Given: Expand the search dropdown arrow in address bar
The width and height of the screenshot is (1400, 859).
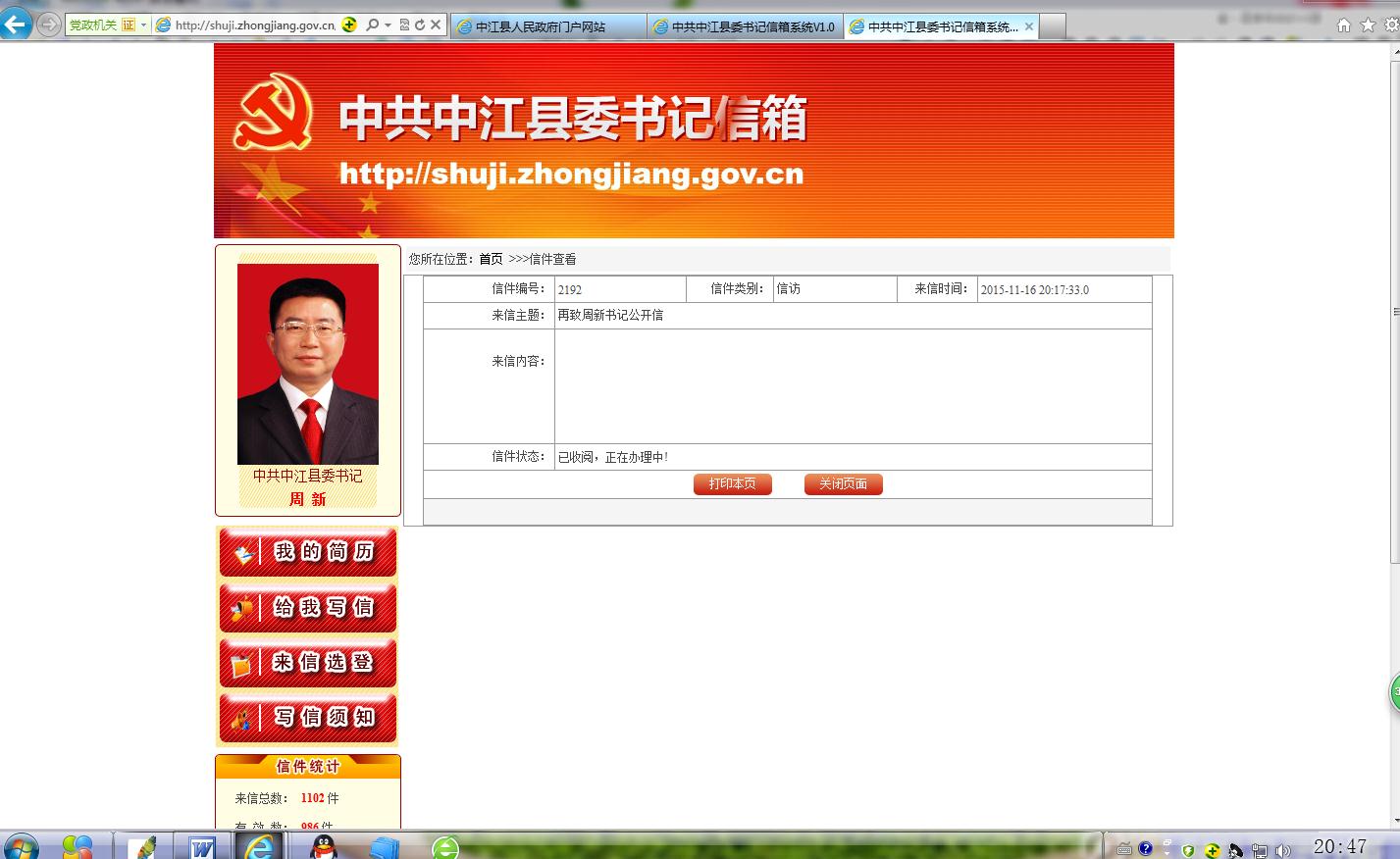Looking at the screenshot, I should 388,25.
